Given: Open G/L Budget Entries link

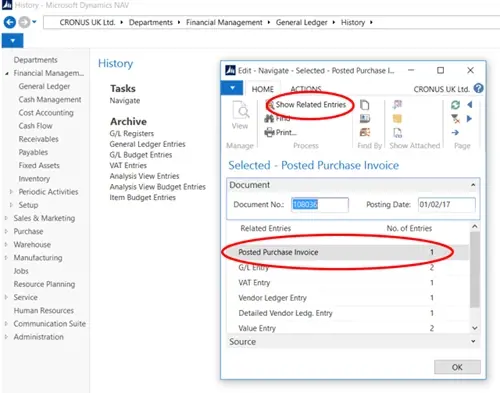Looking at the screenshot, I should [x=141, y=155].
